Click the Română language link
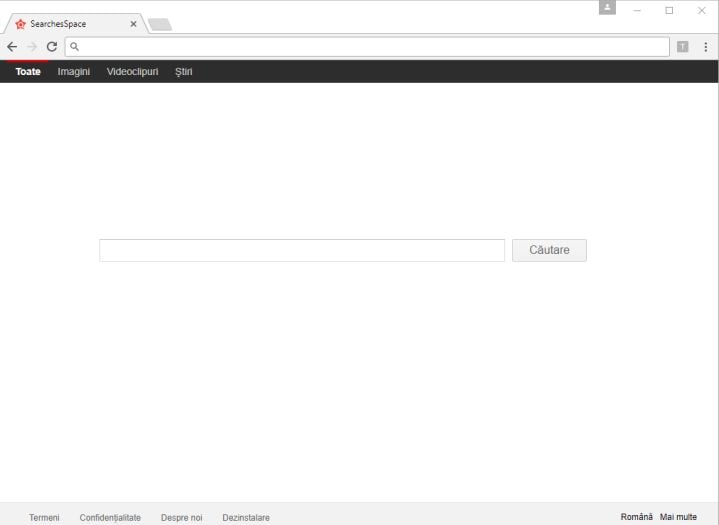This screenshot has width=719, height=525. (x=636, y=517)
